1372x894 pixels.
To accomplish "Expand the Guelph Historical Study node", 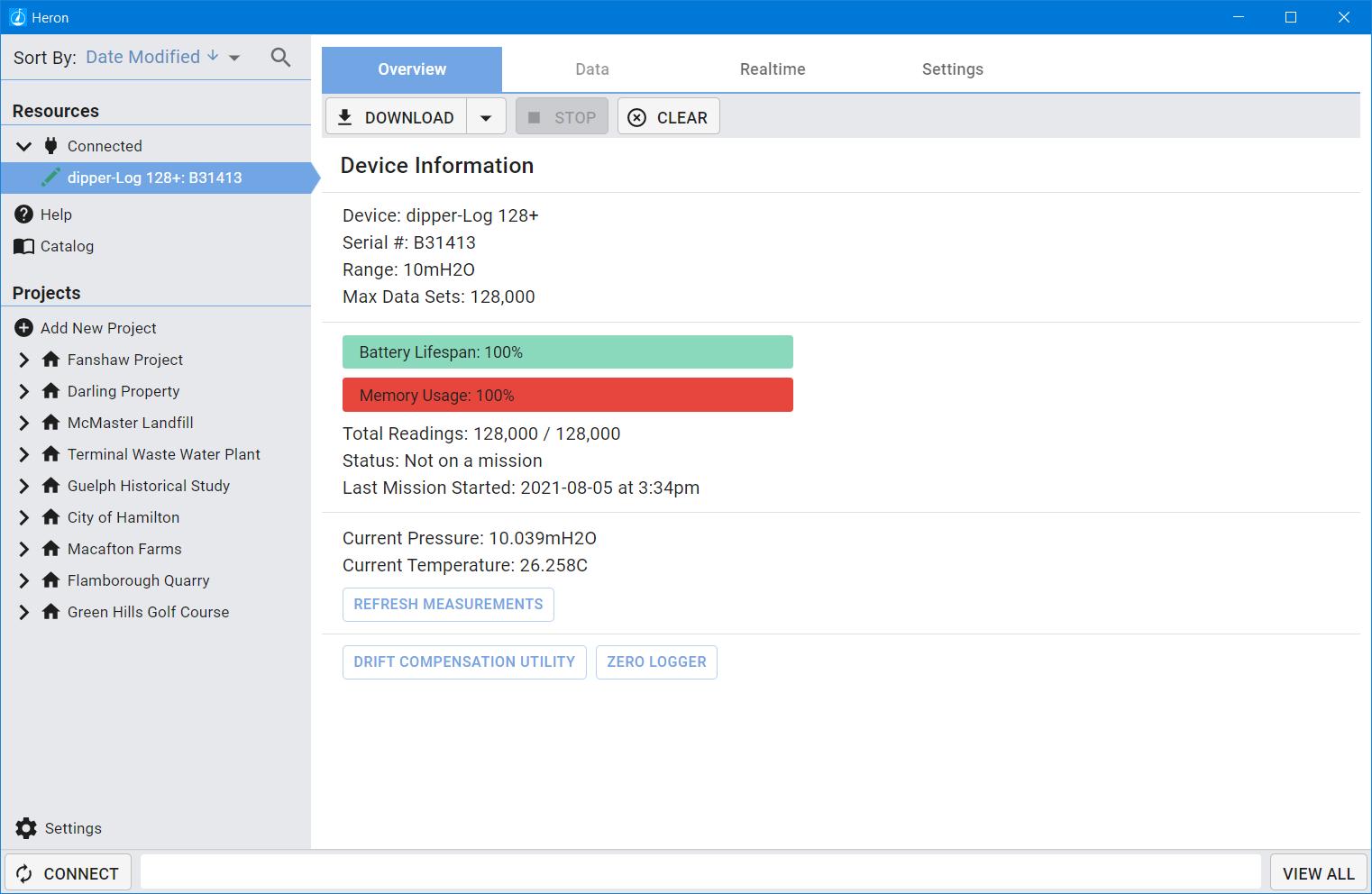I will pyautogui.click(x=24, y=486).
